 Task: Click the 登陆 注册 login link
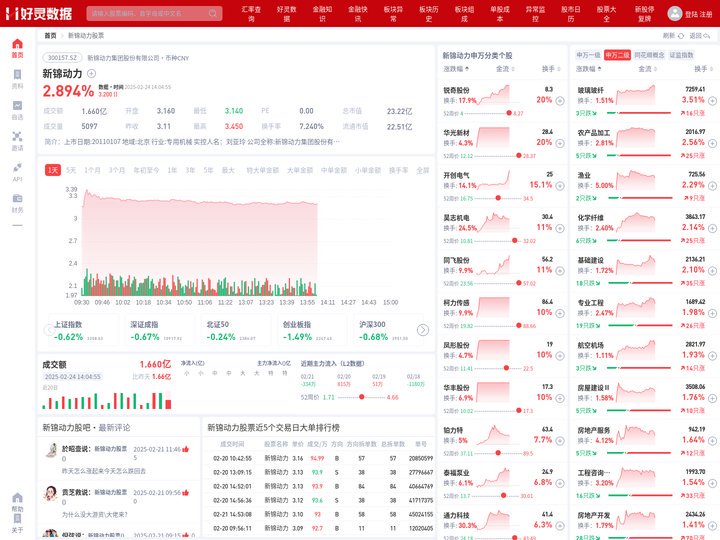[x=698, y=14]
